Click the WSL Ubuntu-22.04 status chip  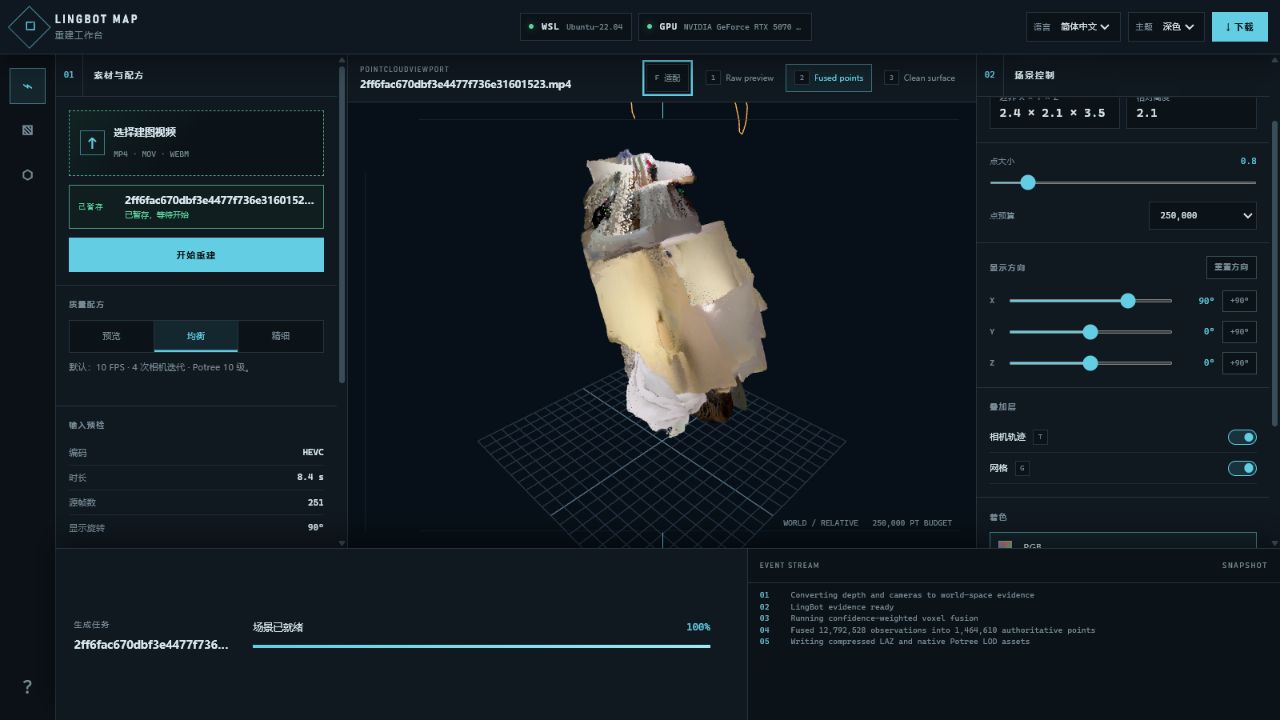pos(575,27)
